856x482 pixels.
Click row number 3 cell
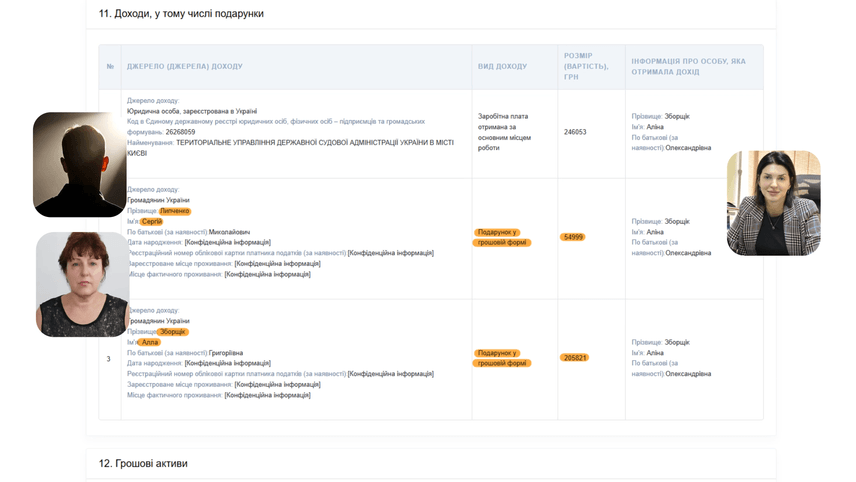(x=109, y=358)
